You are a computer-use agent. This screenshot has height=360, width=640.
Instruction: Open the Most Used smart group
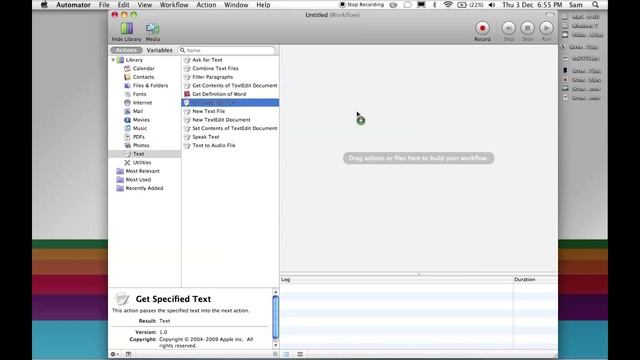click(x=138, y=180)
